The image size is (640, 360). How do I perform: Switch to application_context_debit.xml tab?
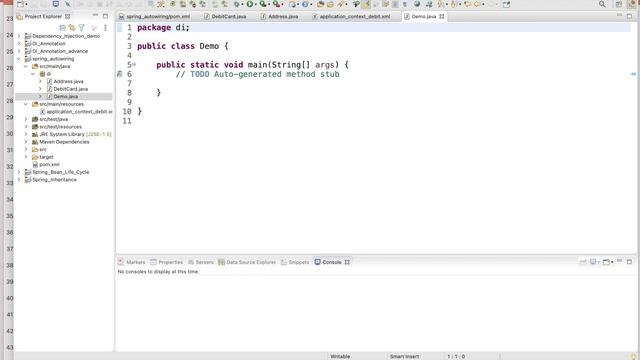(351, 16)
